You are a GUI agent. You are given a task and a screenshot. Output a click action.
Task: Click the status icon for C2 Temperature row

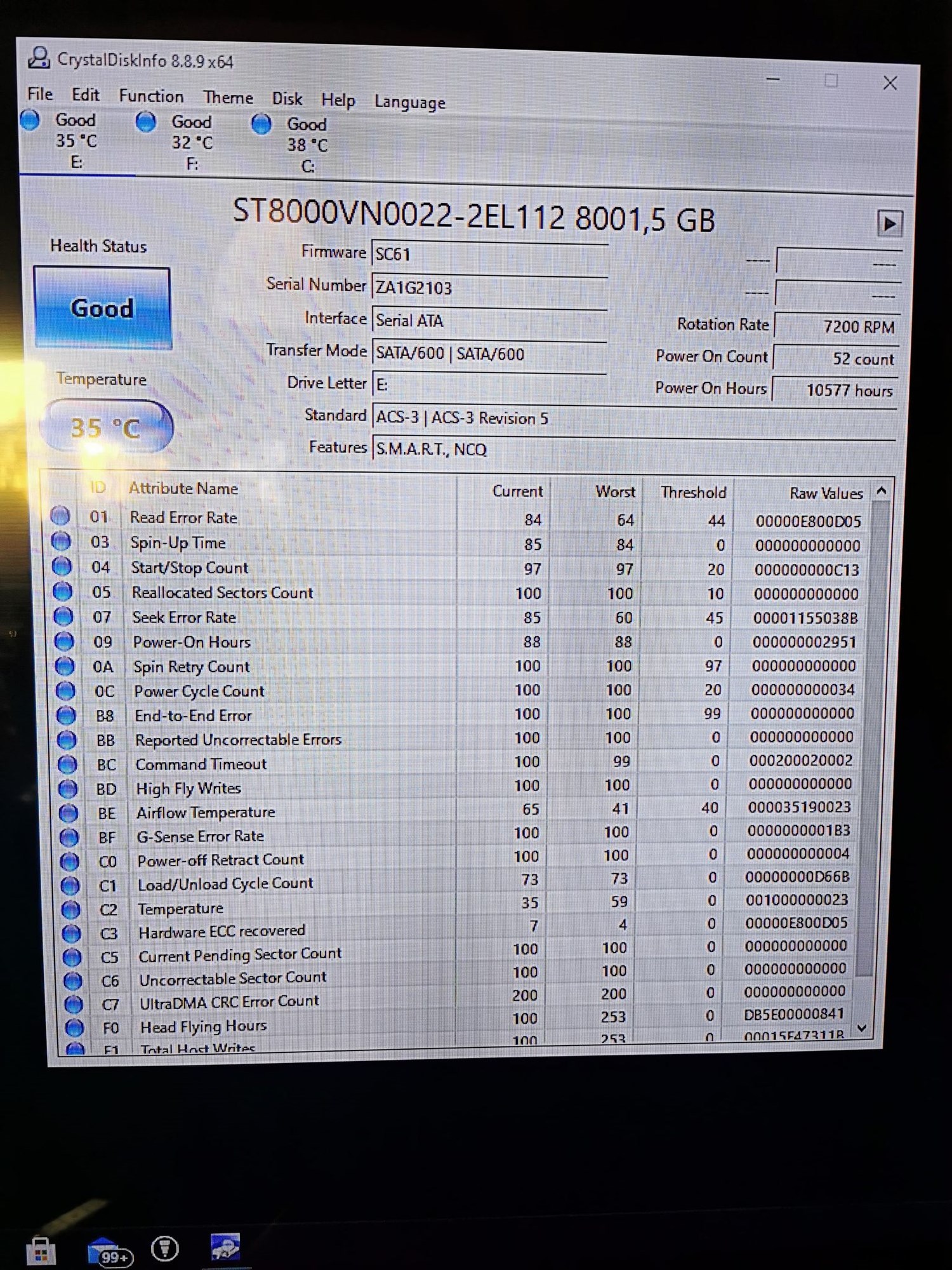(70, 910)
